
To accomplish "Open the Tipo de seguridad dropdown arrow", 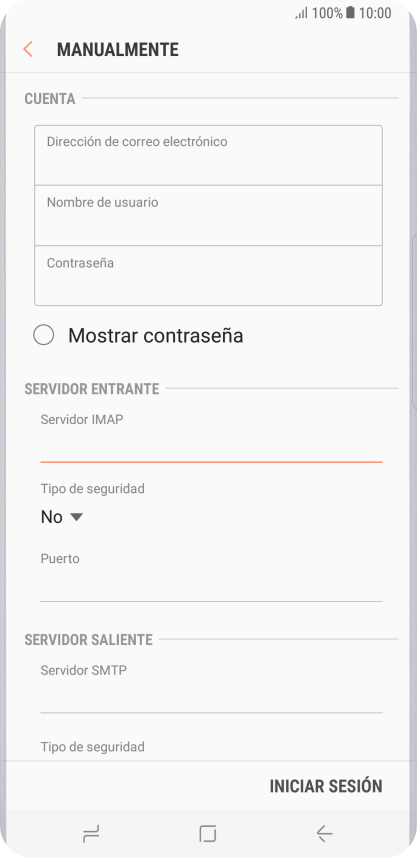I will [x=77, y=517].
